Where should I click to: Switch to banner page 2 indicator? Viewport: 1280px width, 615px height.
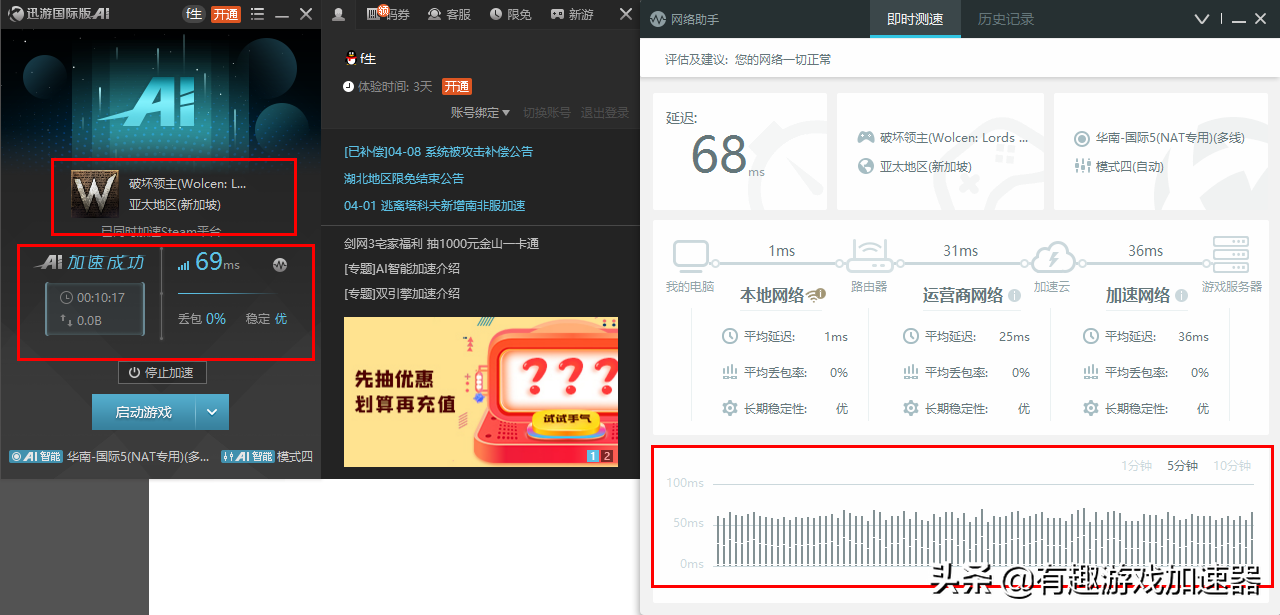coord(606,456)
